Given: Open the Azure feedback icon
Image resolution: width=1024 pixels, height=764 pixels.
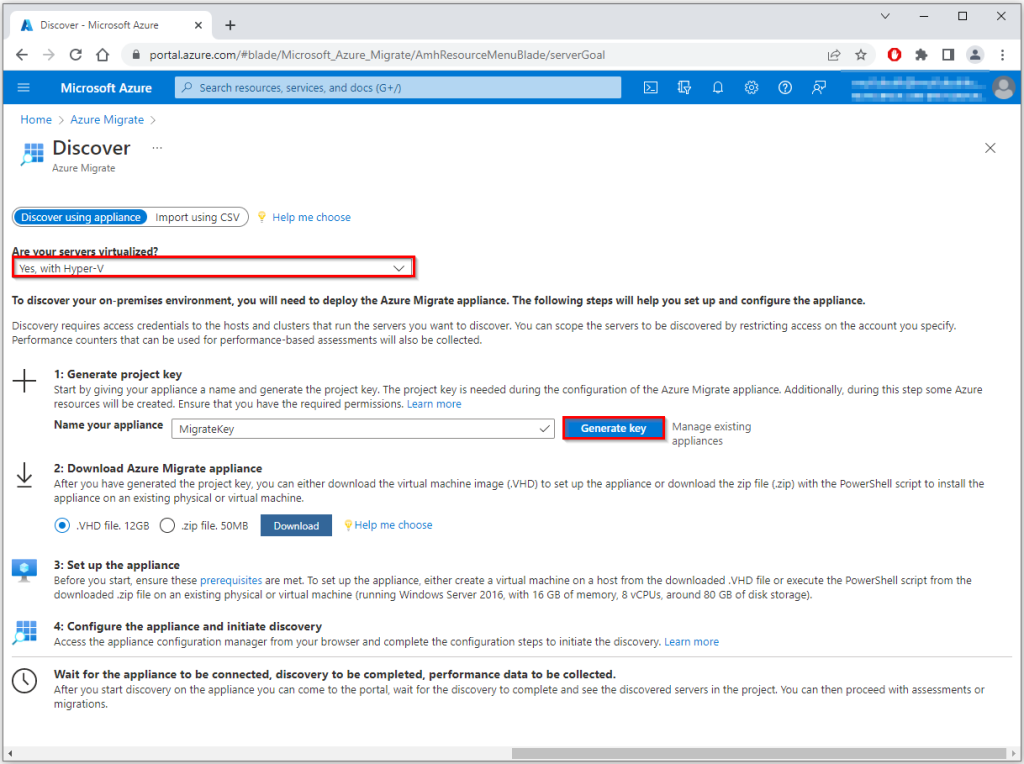Looking at the screenshot, I should click(819, 88).
